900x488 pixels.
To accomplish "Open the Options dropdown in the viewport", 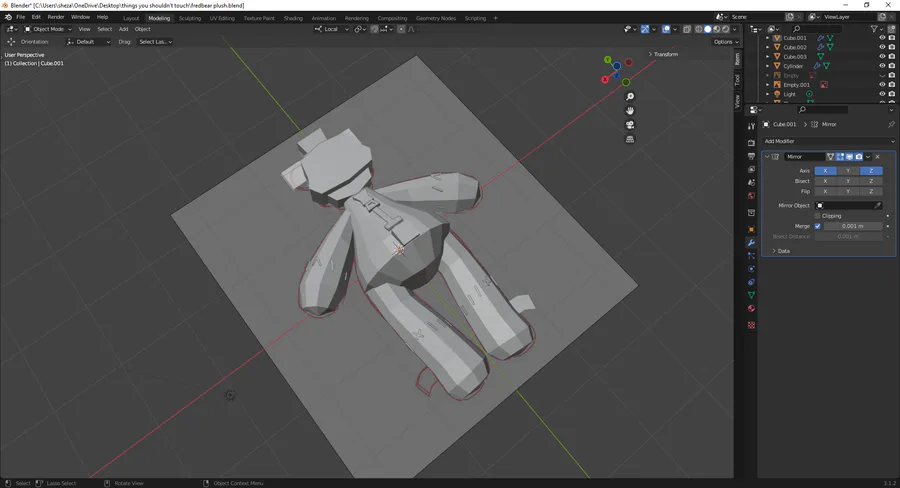I will (726, 42).
